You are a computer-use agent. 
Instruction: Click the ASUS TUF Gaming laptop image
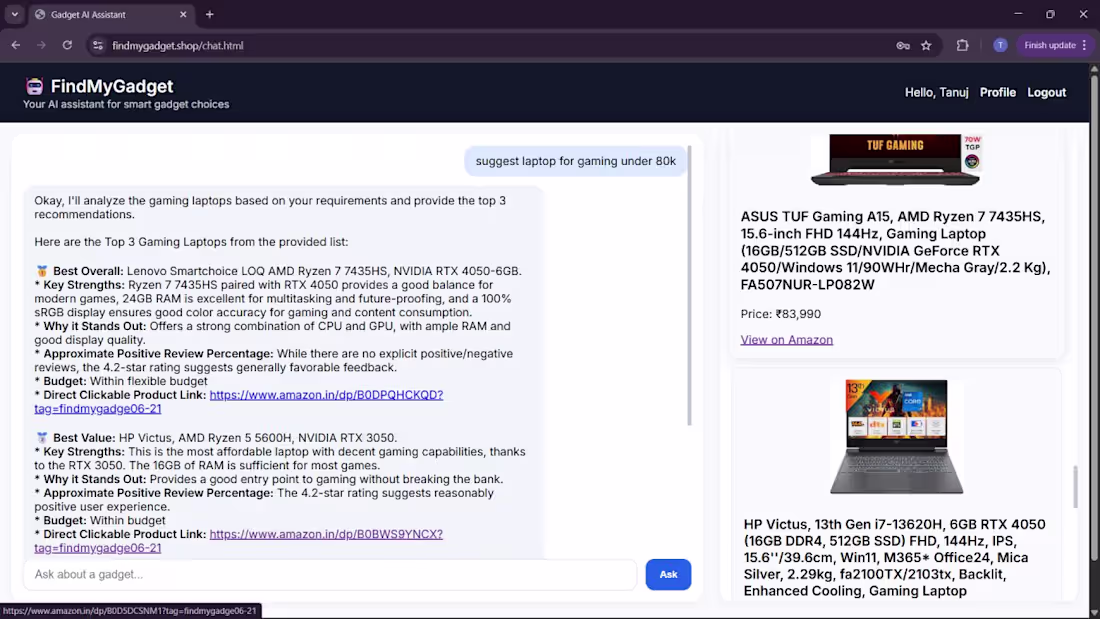pos(896,160)
